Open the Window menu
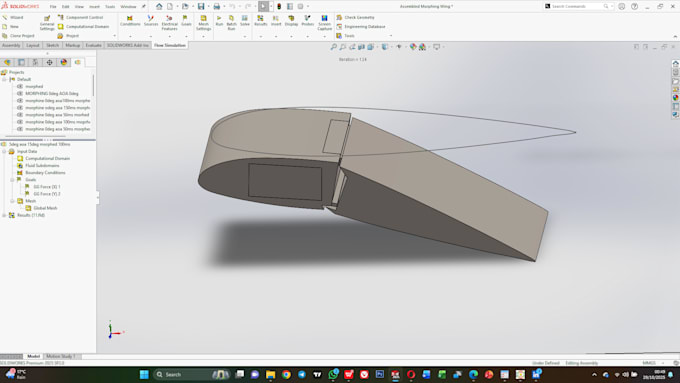 [x=128, y=7]
